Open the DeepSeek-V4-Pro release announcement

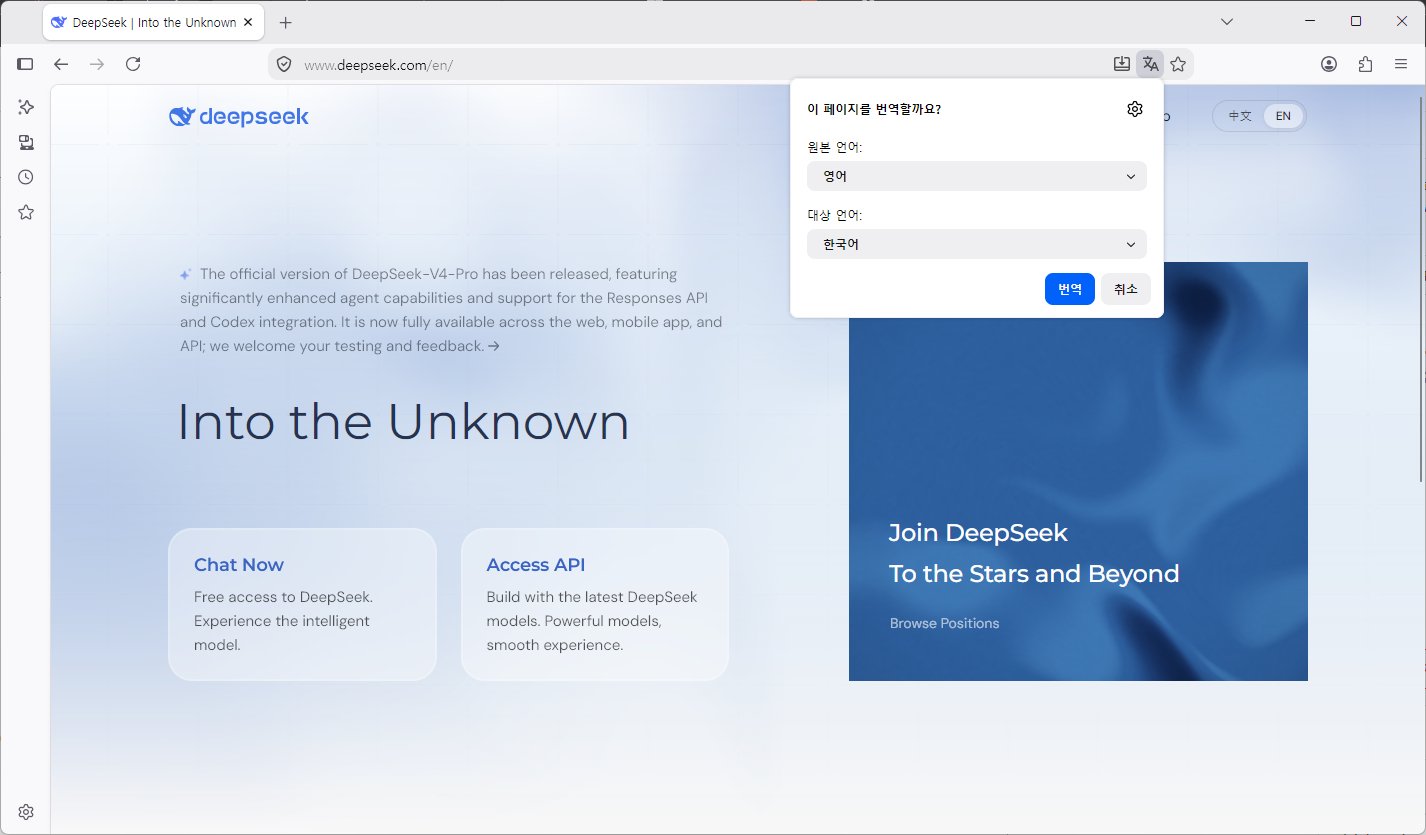coord(451,310)
